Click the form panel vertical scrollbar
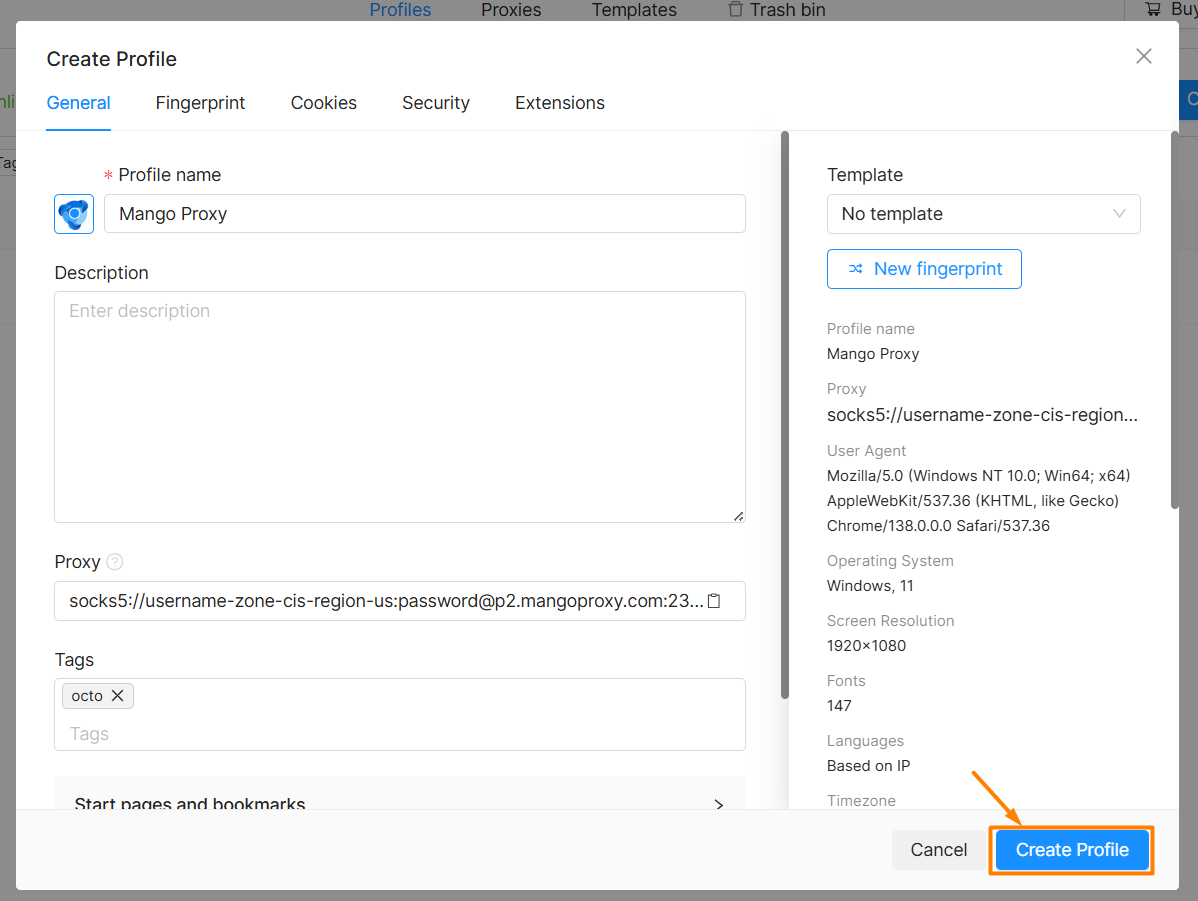 coord(785,415)
